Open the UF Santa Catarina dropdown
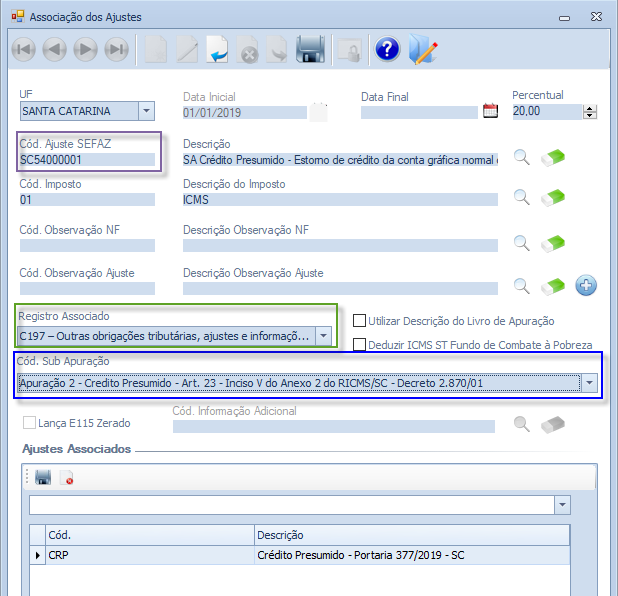Viewport: 618px width, 596px height. [x=146, y=111]
